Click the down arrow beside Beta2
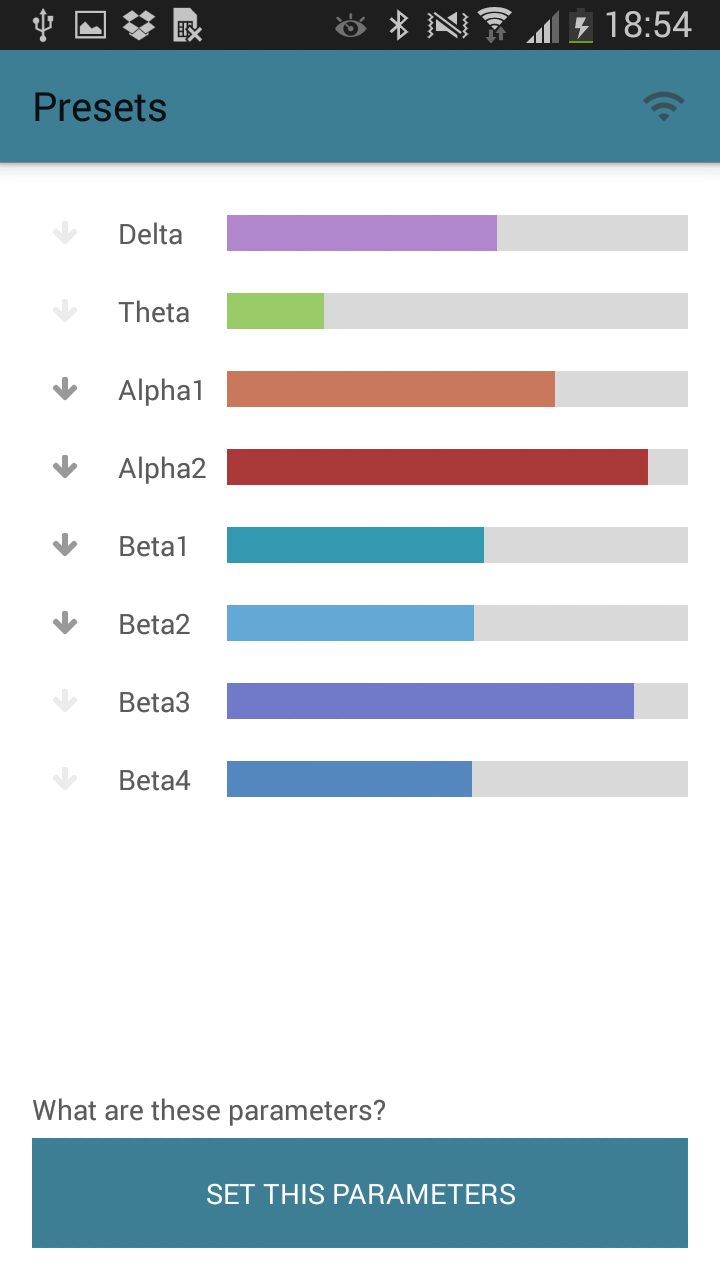The width and height of the screenshot is (720, 1280). click(65, 623)
